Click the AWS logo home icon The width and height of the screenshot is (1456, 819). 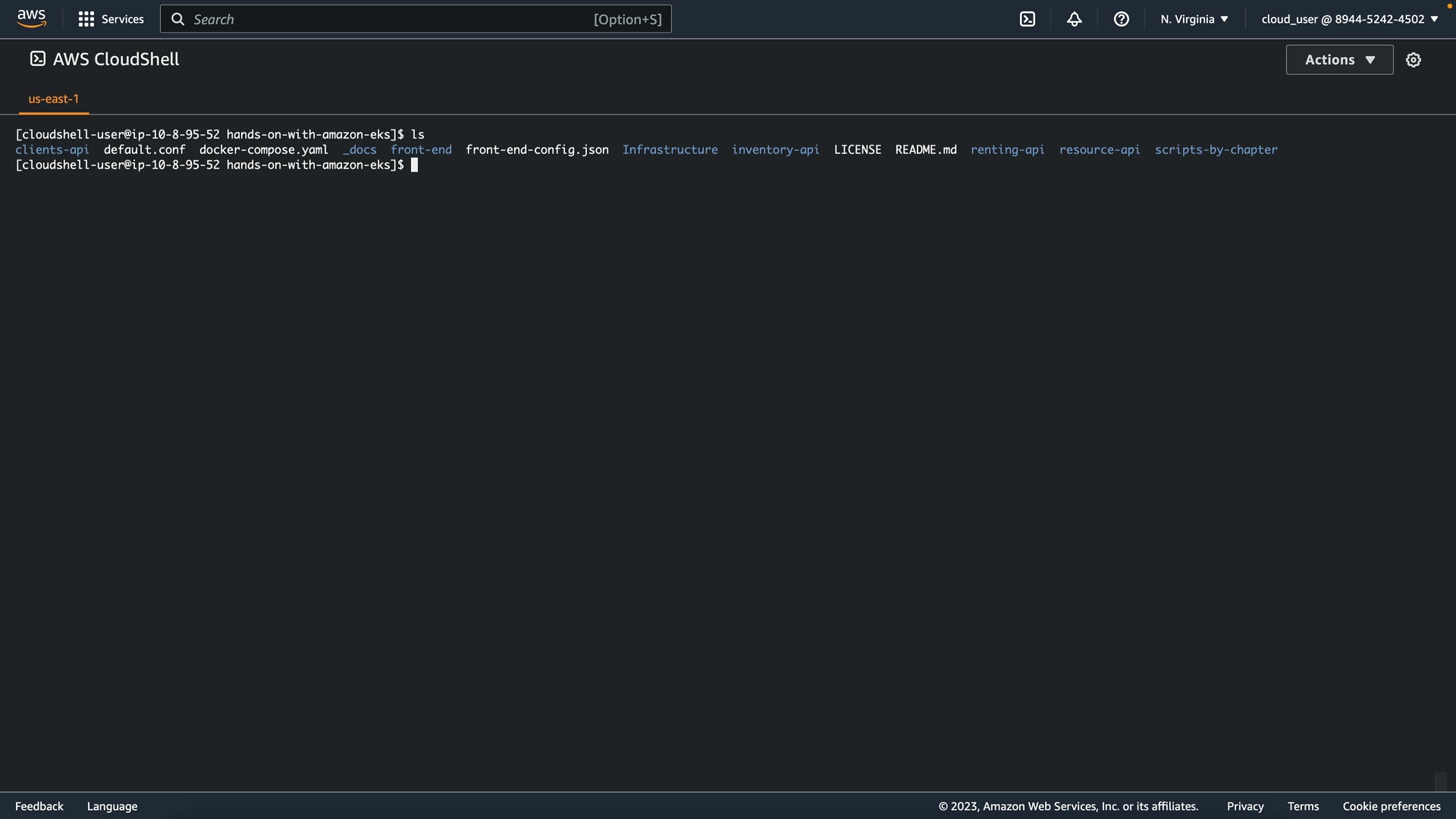(x=31, y=18)
